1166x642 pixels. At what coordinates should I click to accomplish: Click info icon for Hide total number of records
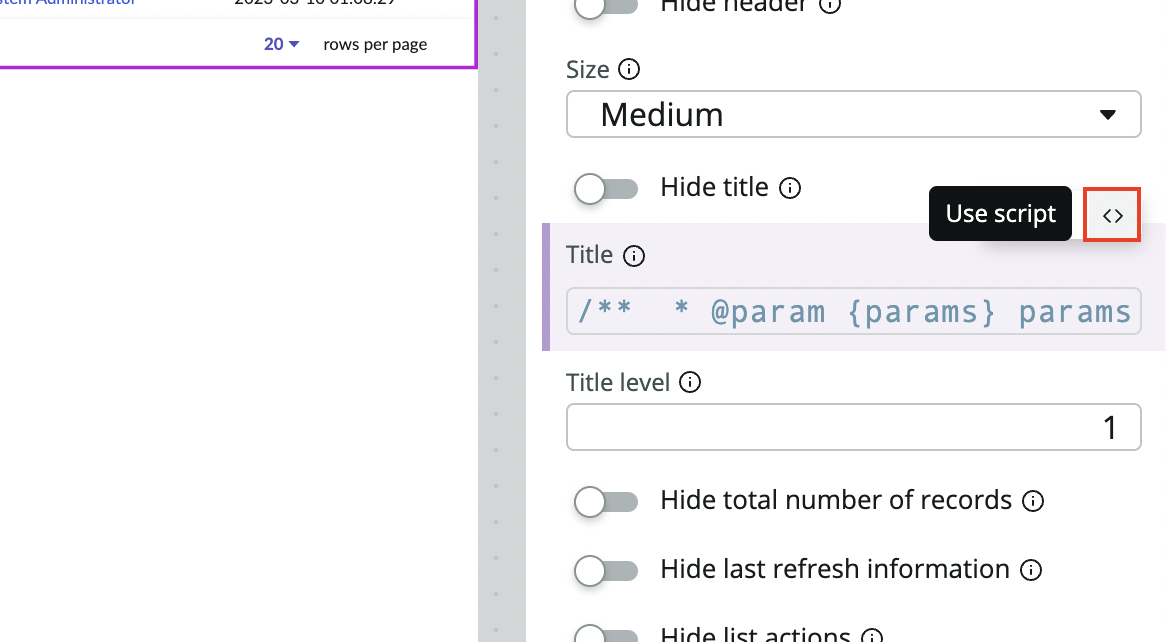(x=1034, y=501)
